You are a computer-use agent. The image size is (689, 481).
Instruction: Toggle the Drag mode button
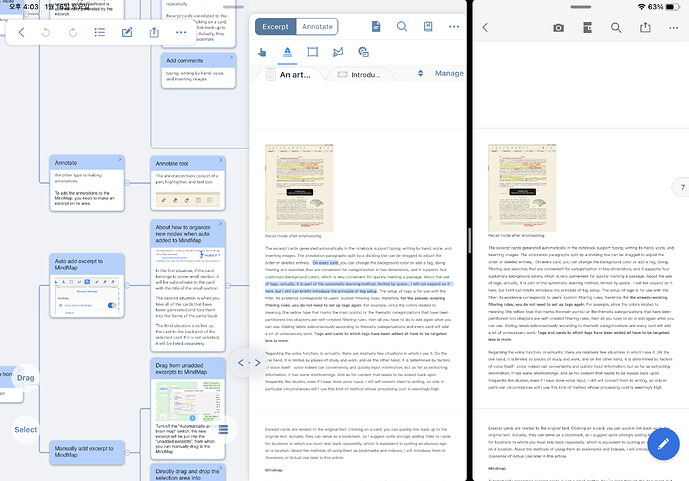tap(25, 378)
